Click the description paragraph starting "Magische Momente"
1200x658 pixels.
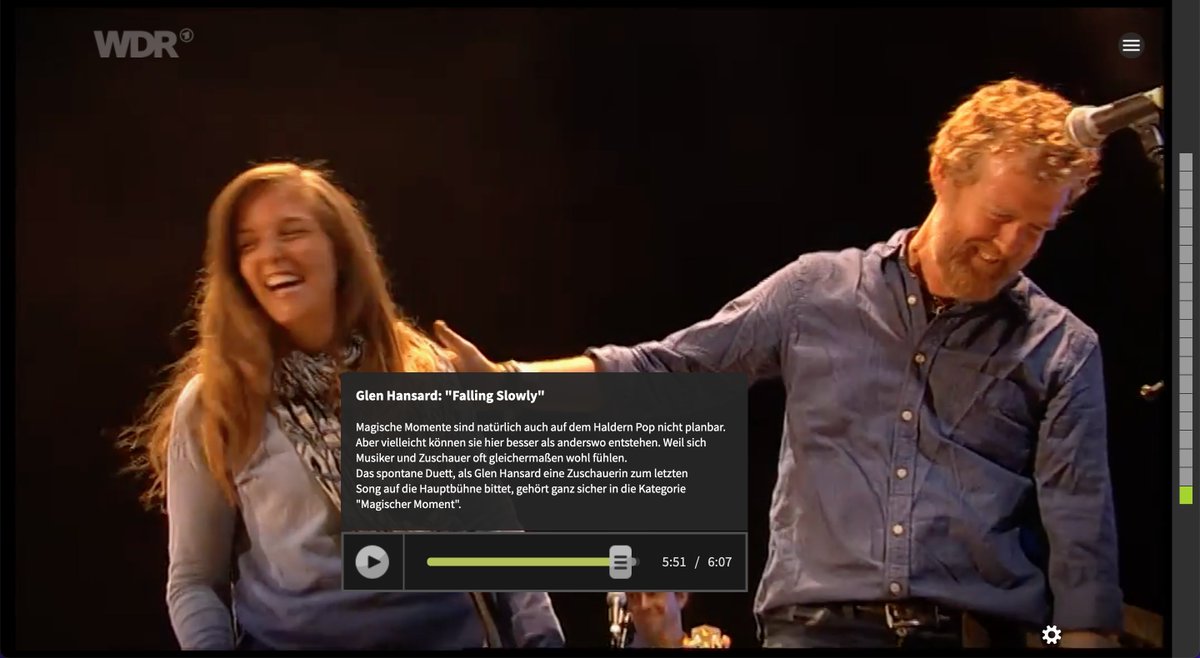pyautogui.click(x=541, y=466)
